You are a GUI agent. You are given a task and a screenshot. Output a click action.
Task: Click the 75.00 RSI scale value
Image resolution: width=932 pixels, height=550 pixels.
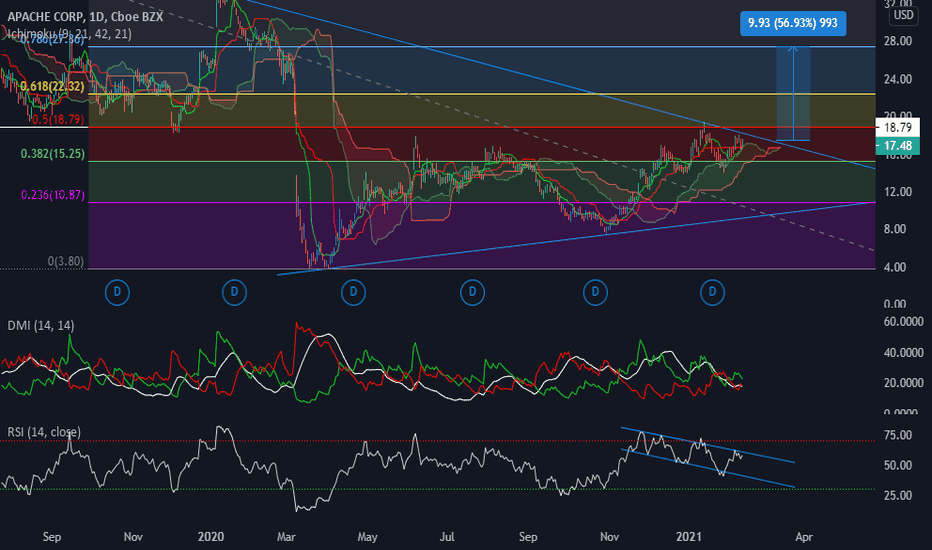coord(898,435)
